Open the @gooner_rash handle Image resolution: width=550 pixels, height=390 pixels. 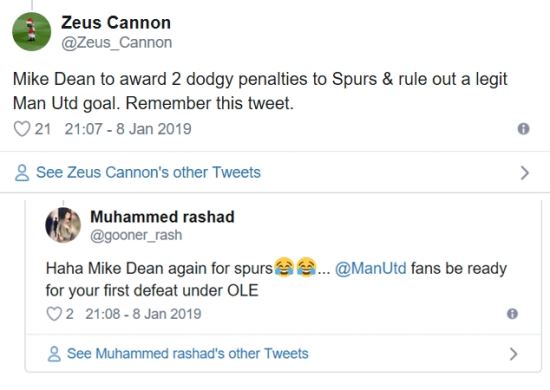[x=136, y=235]
